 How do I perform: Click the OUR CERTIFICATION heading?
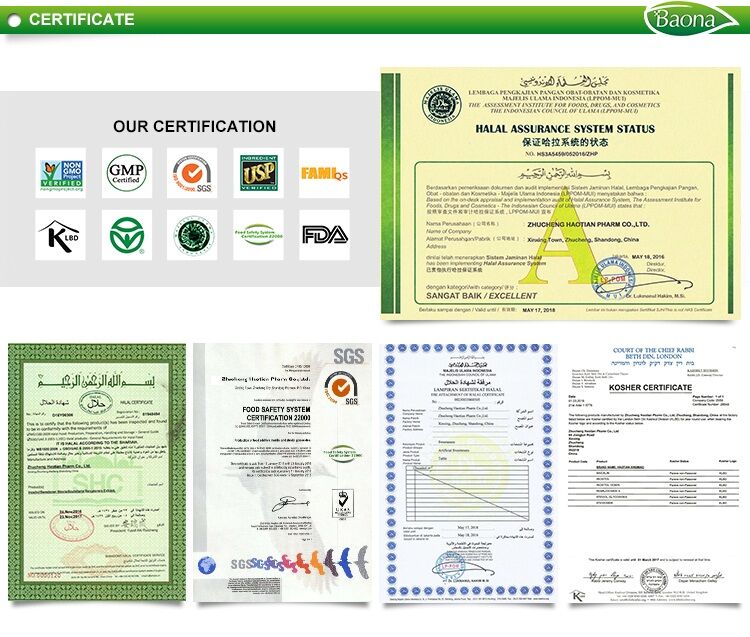(x=194, y=127)
